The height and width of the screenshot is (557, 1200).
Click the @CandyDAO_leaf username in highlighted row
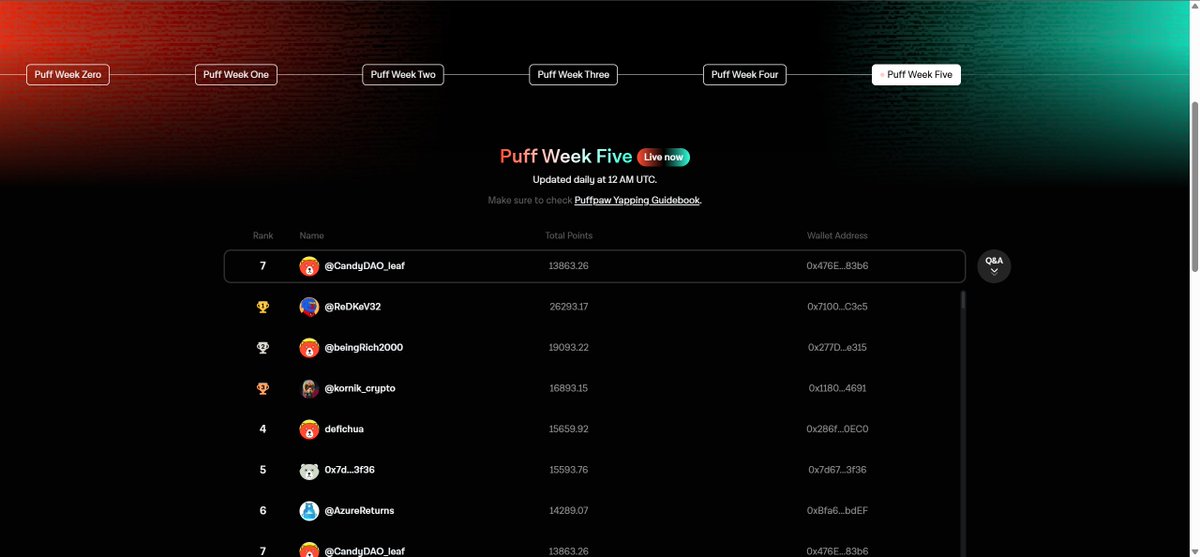(x=364, y=266)
